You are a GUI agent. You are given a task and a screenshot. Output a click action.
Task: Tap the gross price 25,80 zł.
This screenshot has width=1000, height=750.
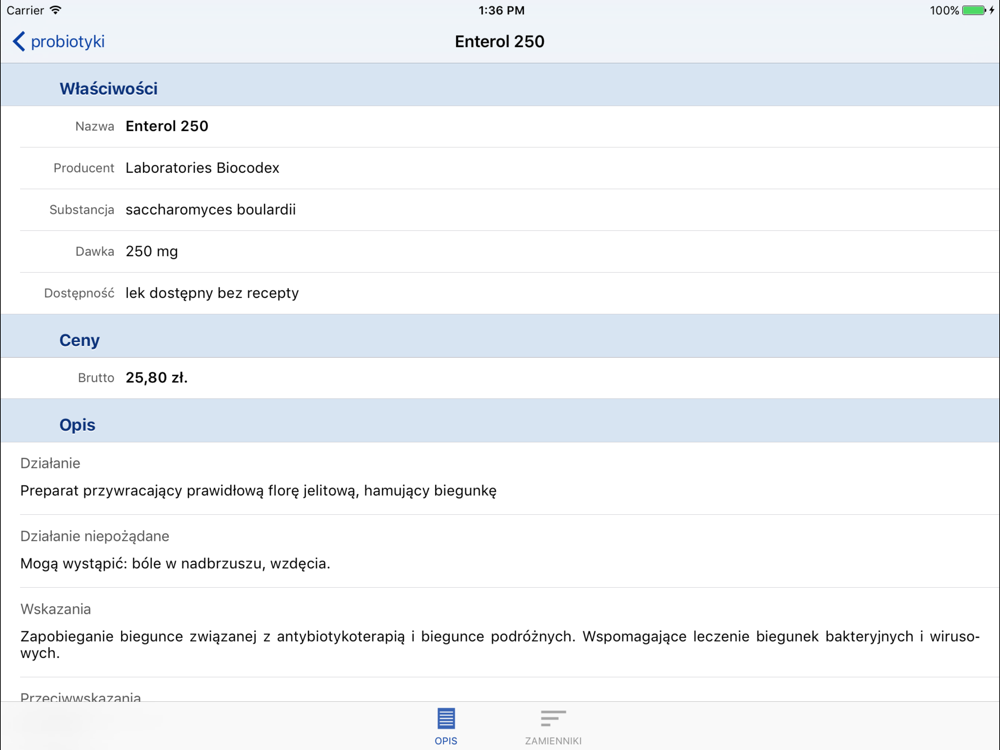[x=156, y=378]
